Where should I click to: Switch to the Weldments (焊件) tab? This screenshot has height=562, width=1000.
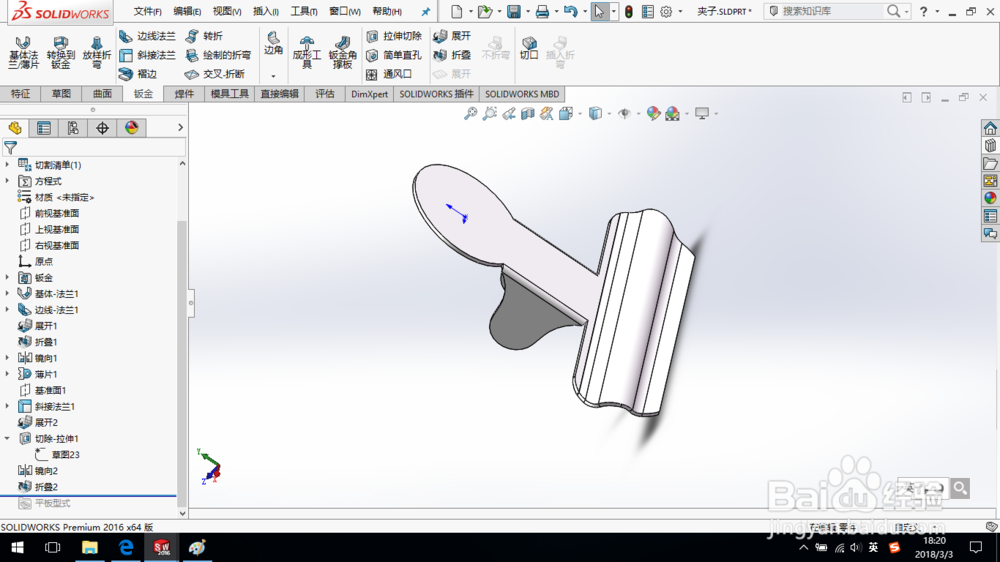184,94
